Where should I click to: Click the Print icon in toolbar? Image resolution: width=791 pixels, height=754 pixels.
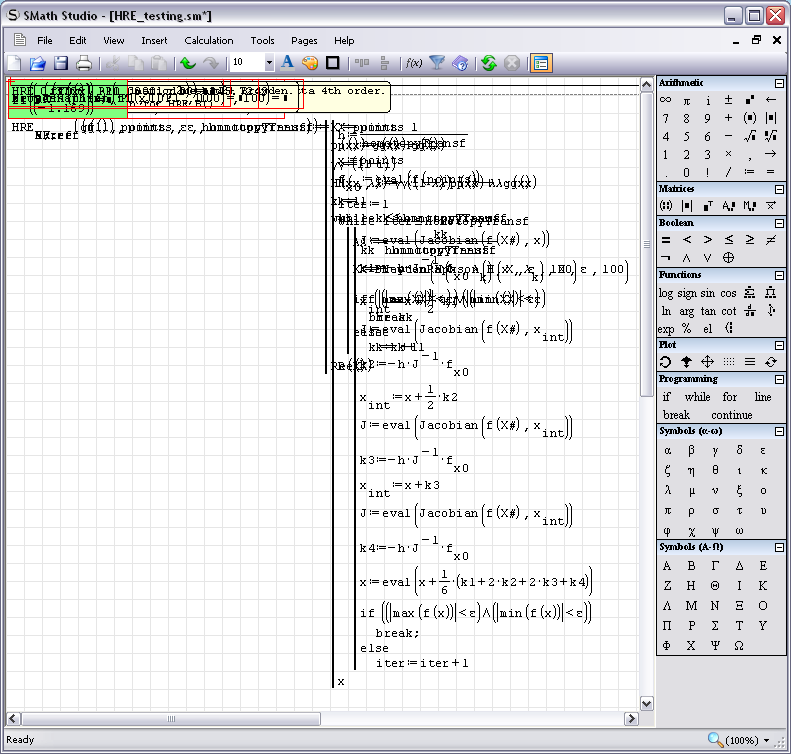(84, 63)
